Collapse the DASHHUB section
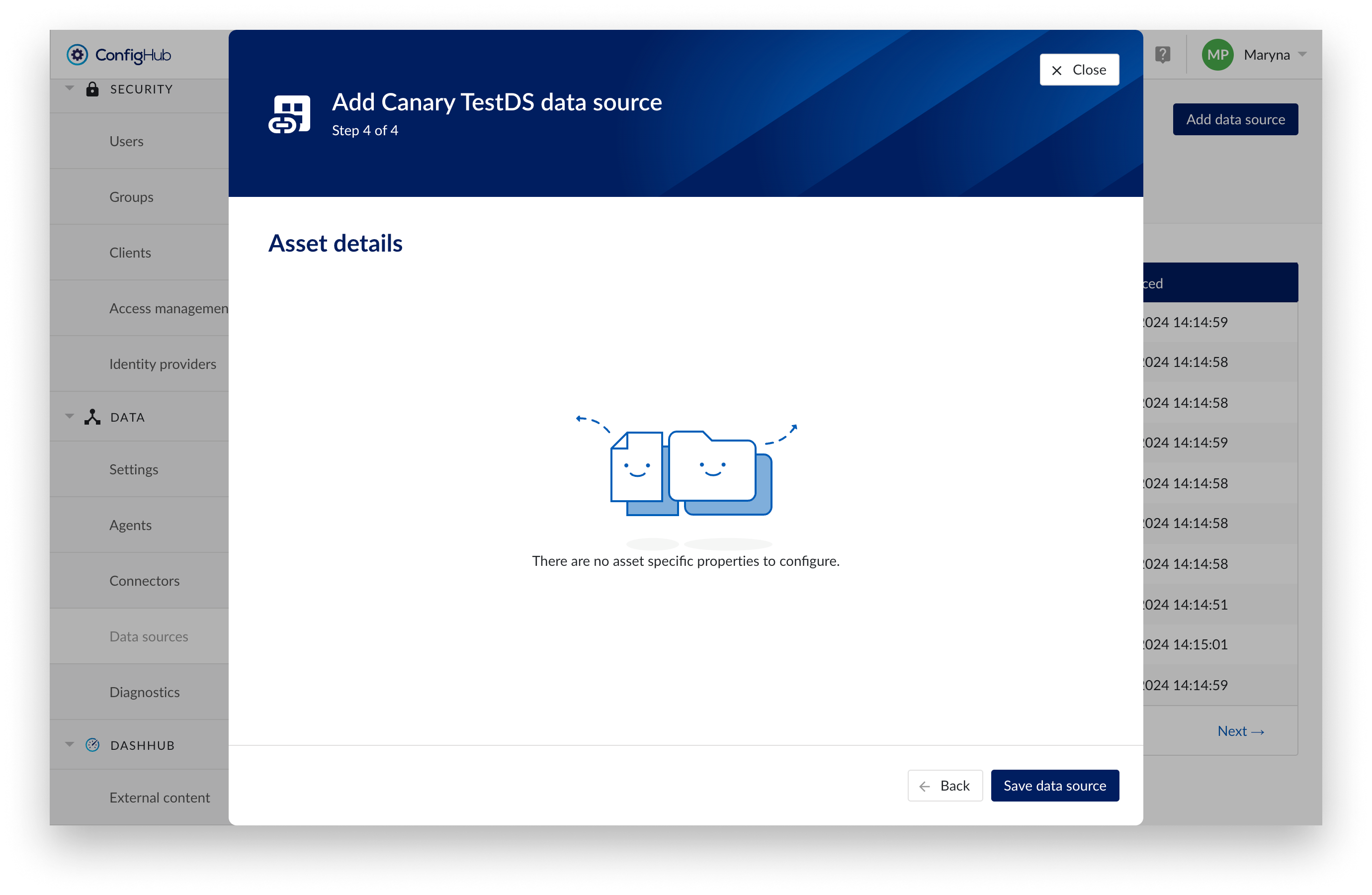Viewport: 1372px width, 895px height. [x=69, y=743]
